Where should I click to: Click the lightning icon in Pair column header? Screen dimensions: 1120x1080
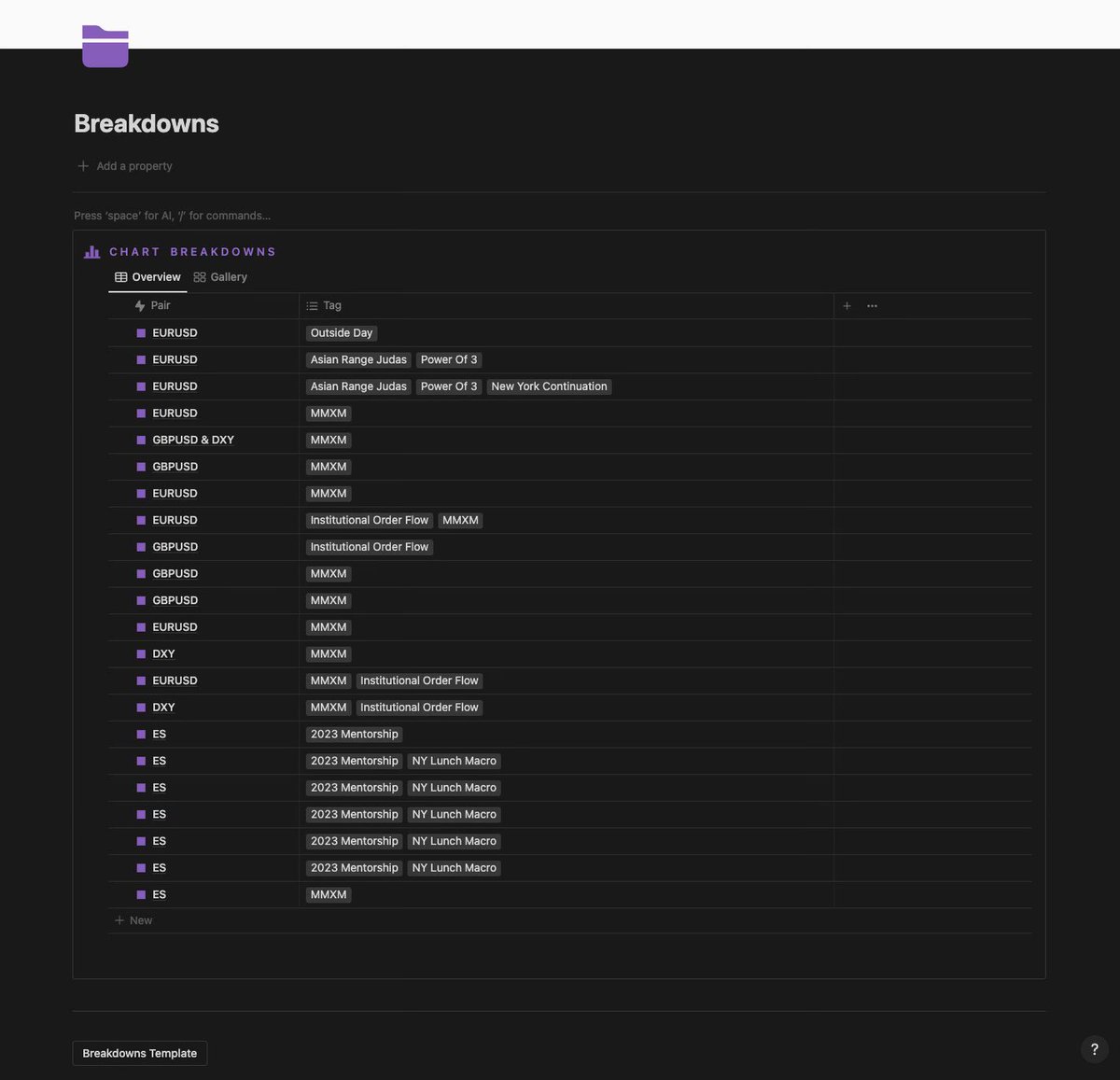140,306
